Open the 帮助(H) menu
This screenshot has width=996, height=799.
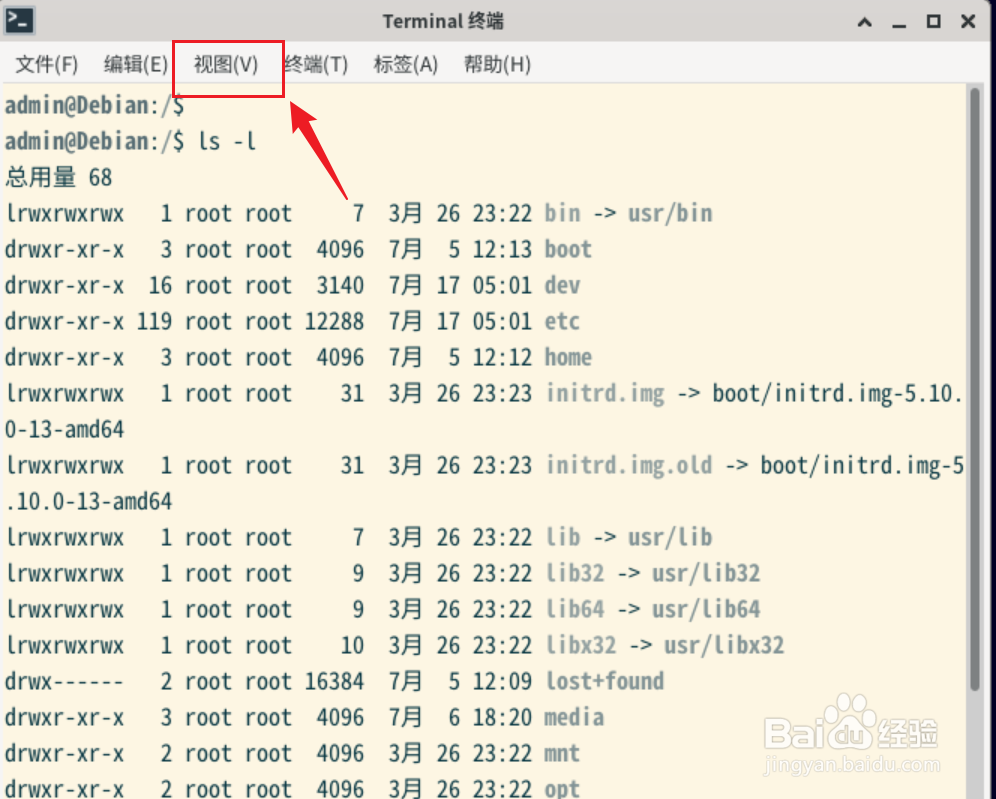click(496, 63)
